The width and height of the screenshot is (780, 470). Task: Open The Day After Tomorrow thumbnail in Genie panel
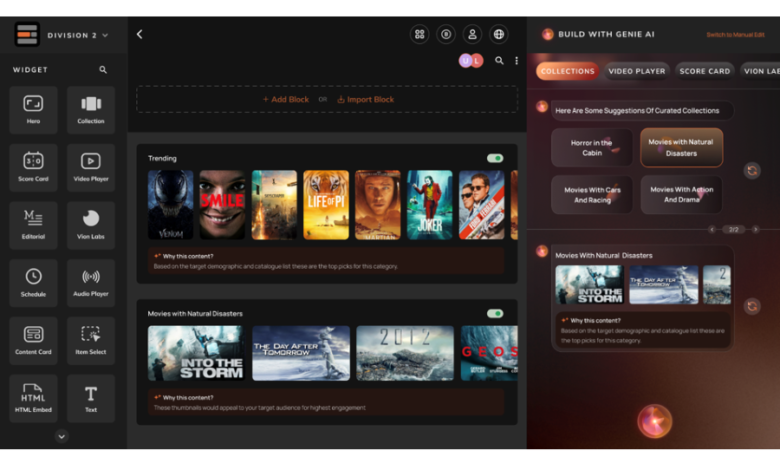click(x=664, y=284)
